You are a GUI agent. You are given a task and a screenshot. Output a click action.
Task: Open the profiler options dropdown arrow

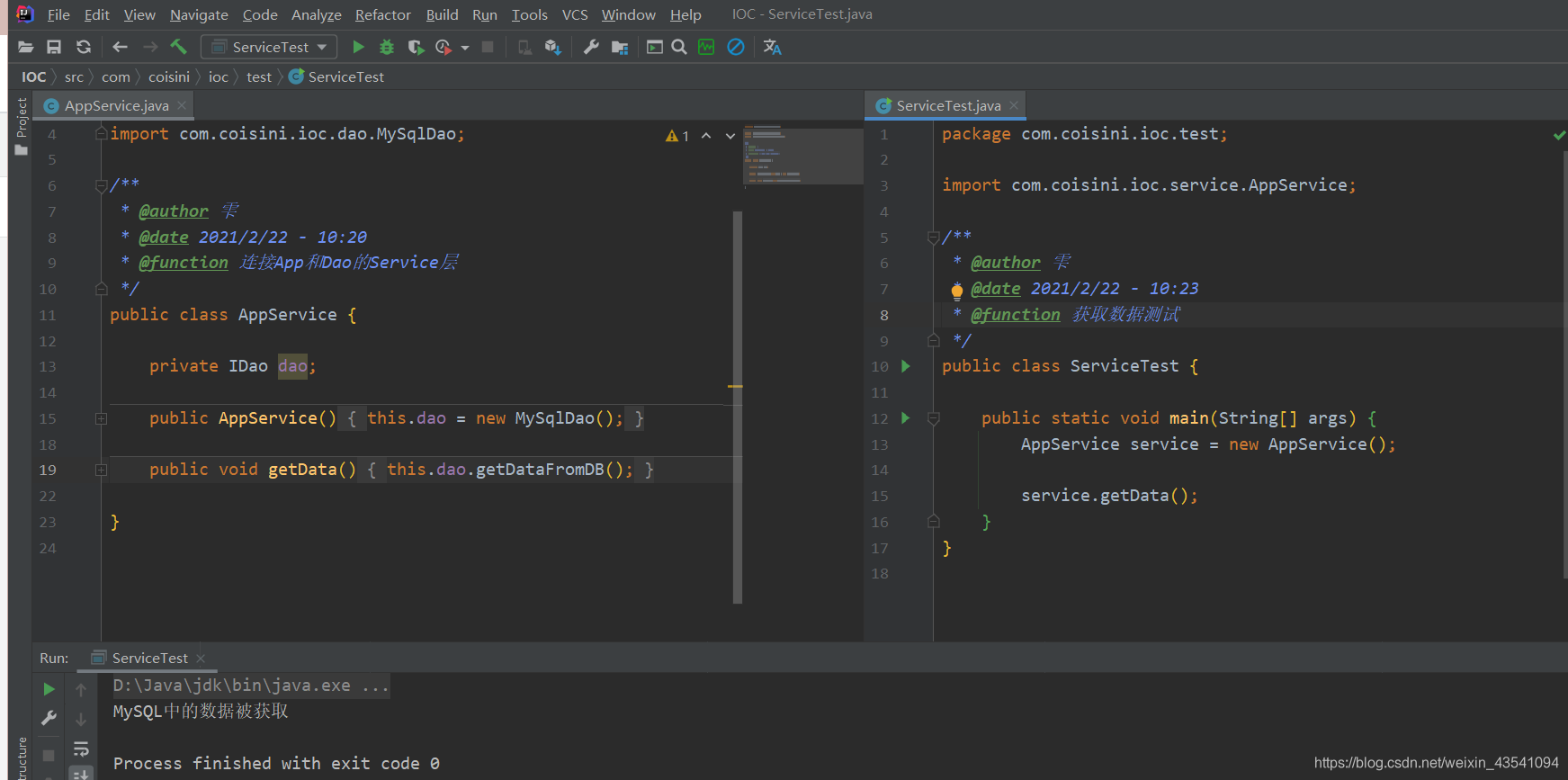point(465,48)
